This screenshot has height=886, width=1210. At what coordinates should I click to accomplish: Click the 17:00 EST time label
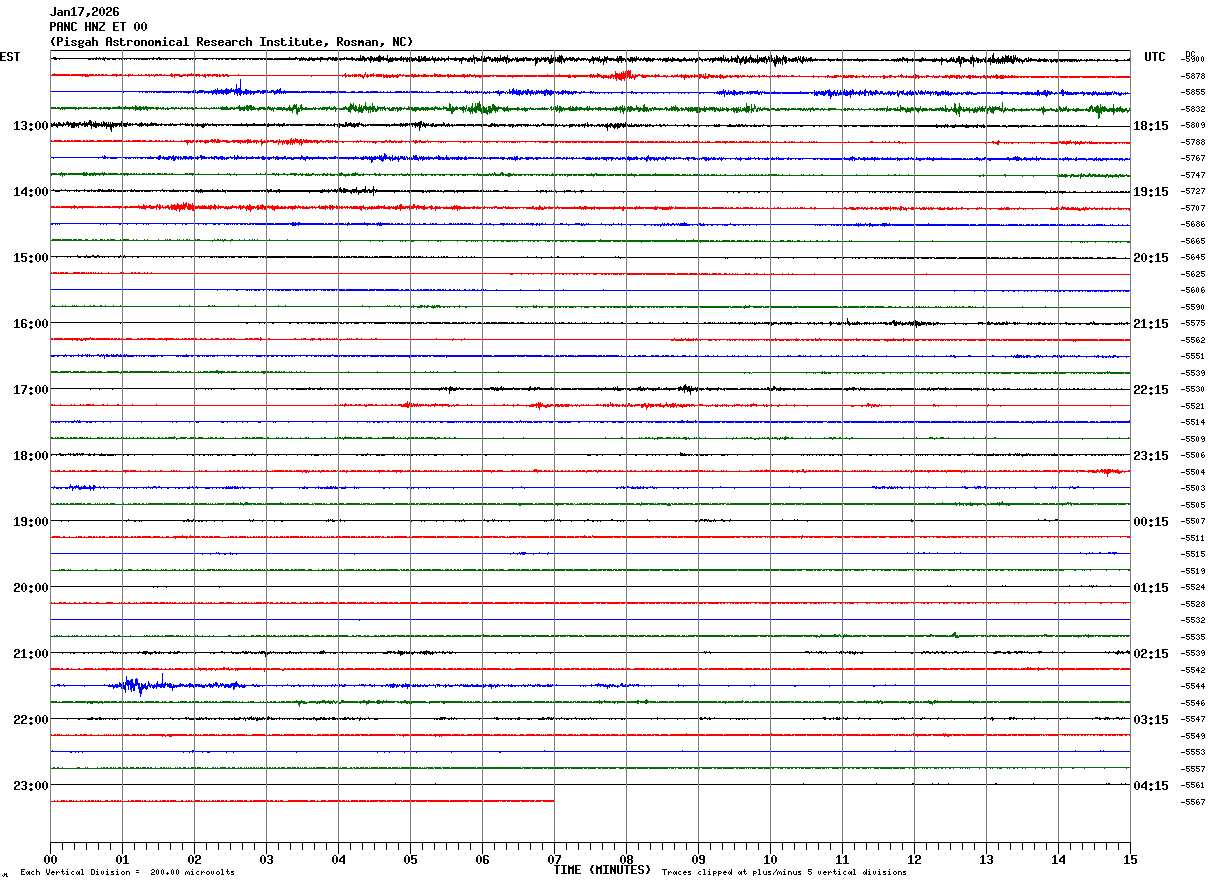[30, 390]
